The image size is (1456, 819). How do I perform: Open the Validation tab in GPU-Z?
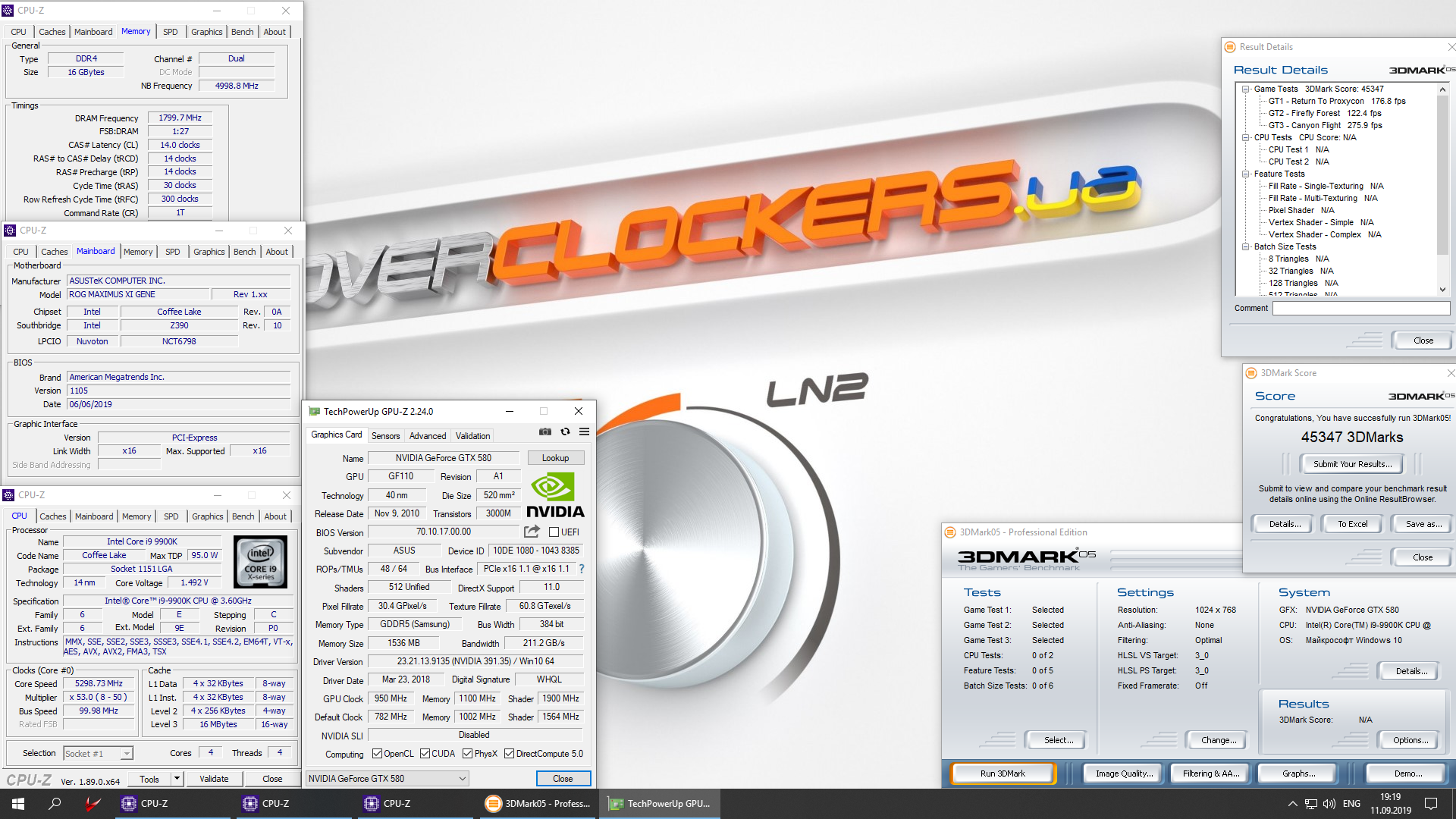click(x=472, y=436)
